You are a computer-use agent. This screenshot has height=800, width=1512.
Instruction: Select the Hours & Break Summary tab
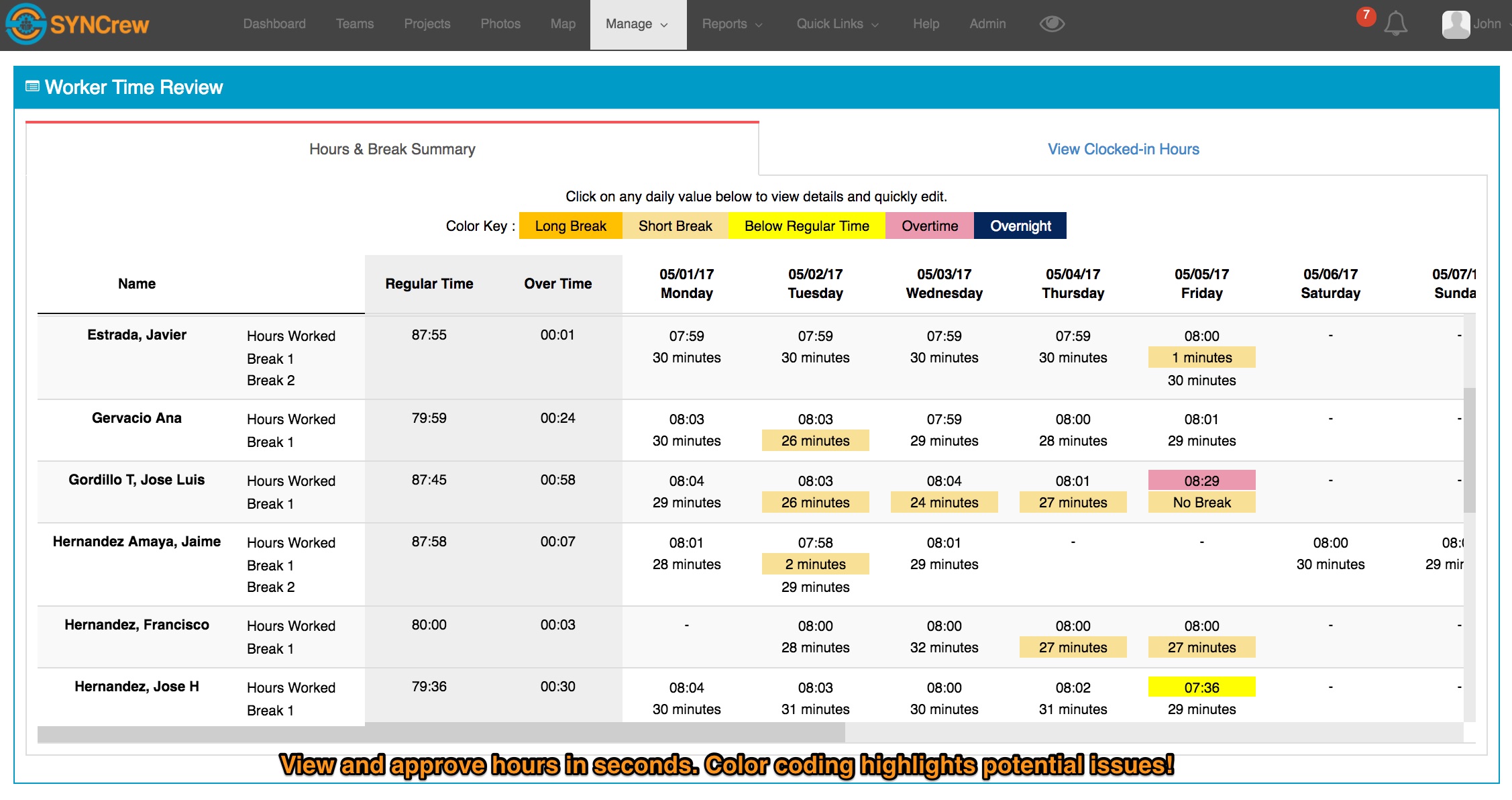click(x=392, y=149)
